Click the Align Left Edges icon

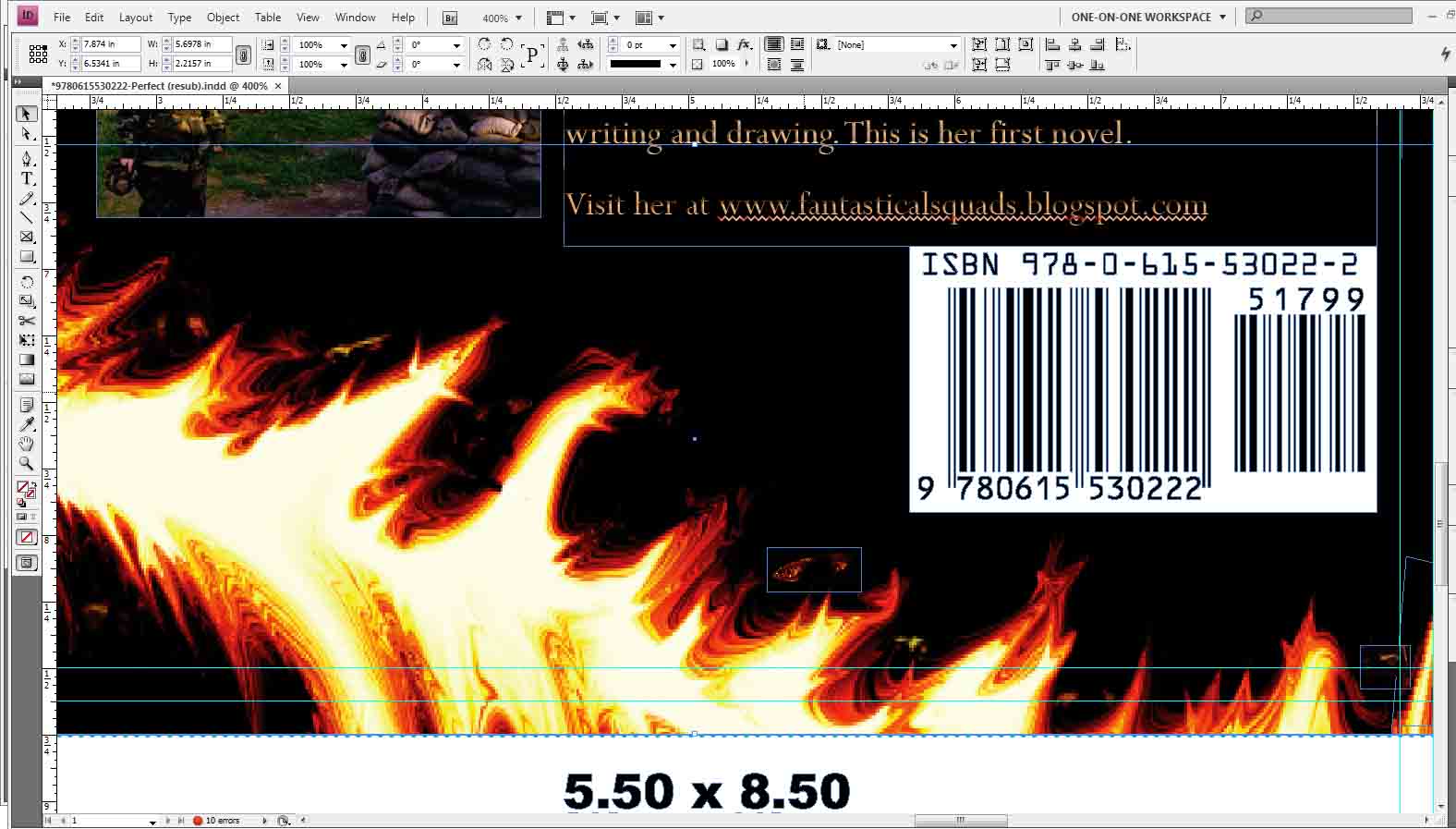pyautogui.click(x=1052, y=44)
